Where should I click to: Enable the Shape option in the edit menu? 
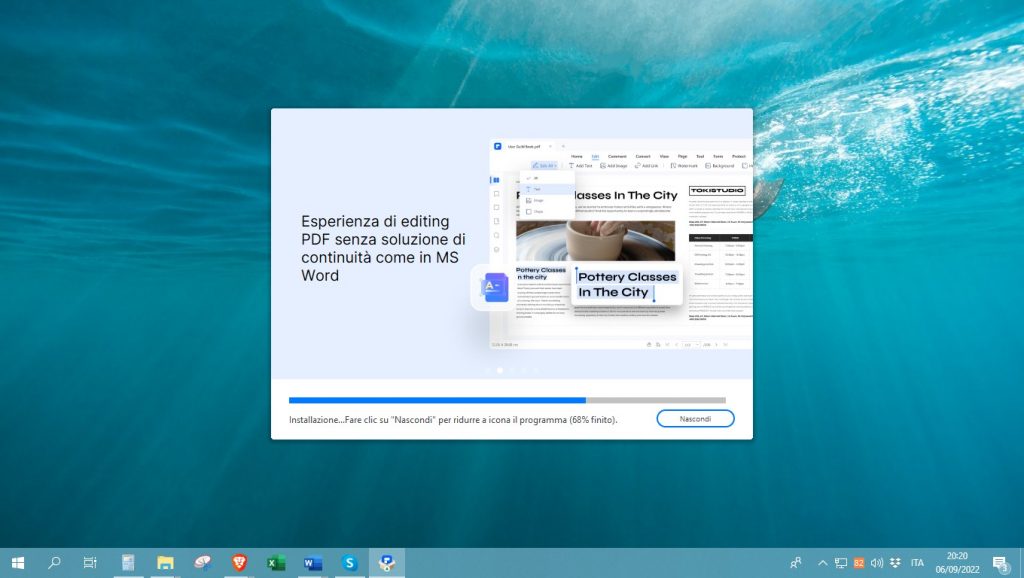pos(536,211)
